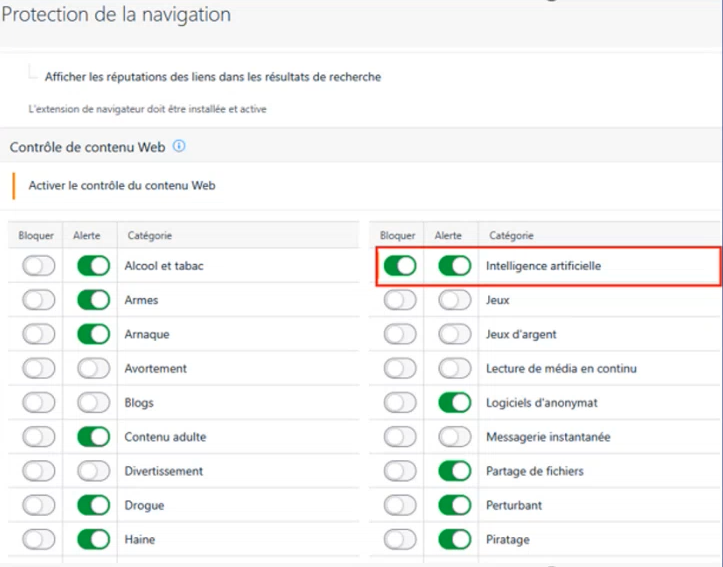
Task: Enable the Alerte switch for Jeux
Action: 454,300
